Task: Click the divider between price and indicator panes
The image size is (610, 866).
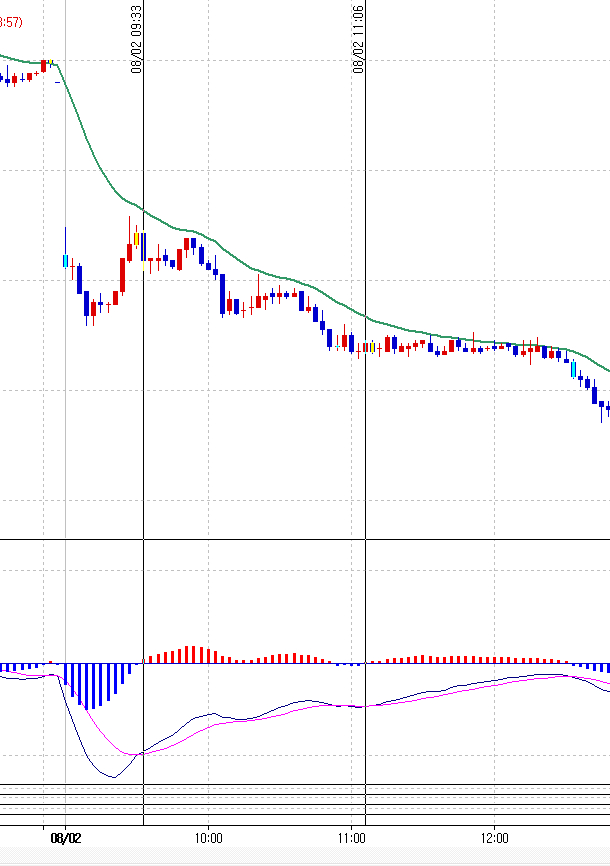Action: pos(305,540)
